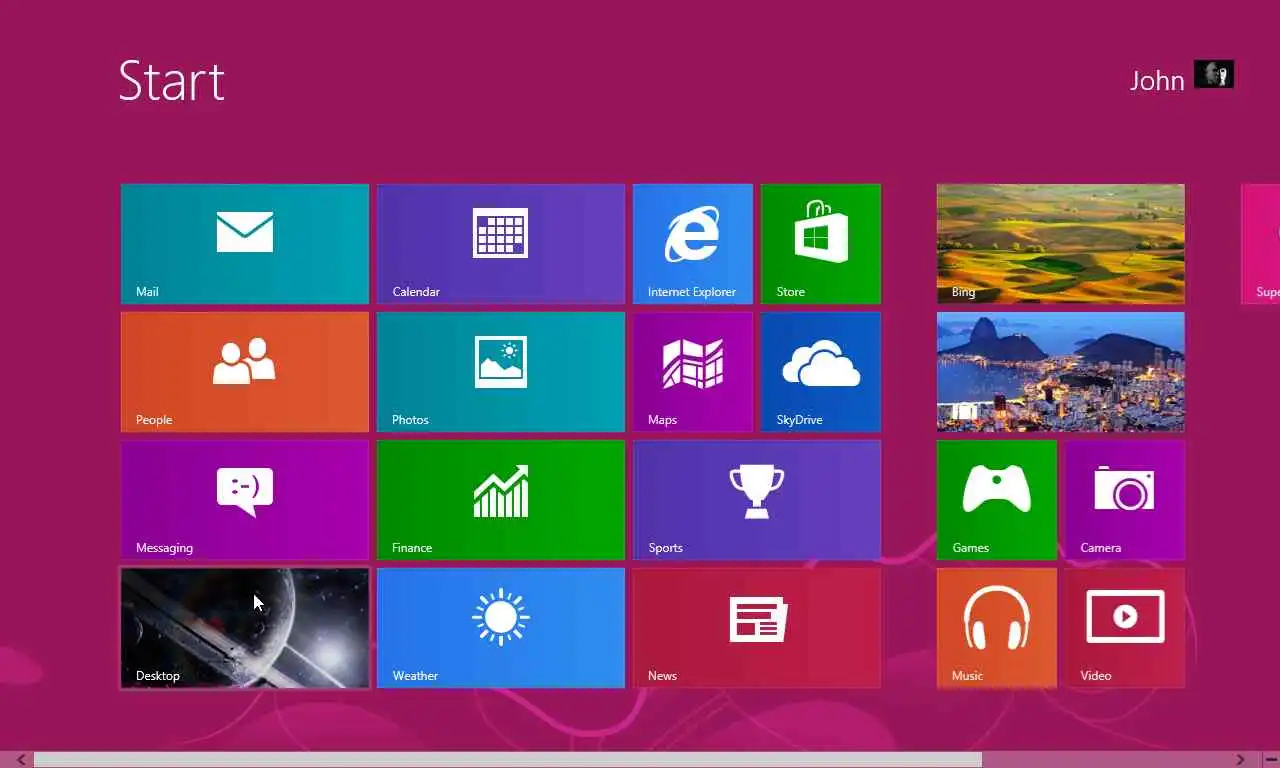Click the zoom-out minus button in corner

[x=1271, y=760]
